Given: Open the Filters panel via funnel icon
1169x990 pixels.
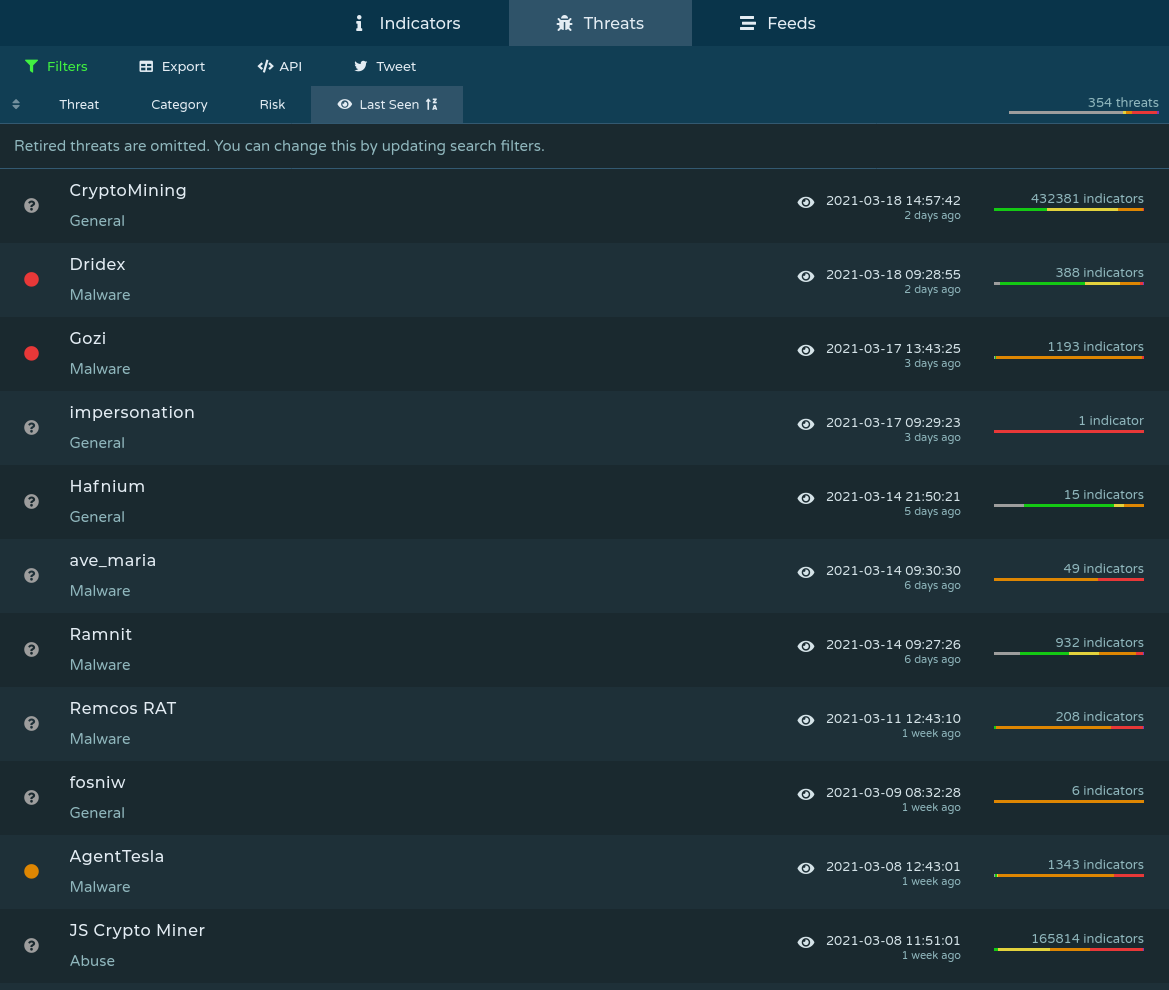Looking at the screenshot, I should [31, 66].
